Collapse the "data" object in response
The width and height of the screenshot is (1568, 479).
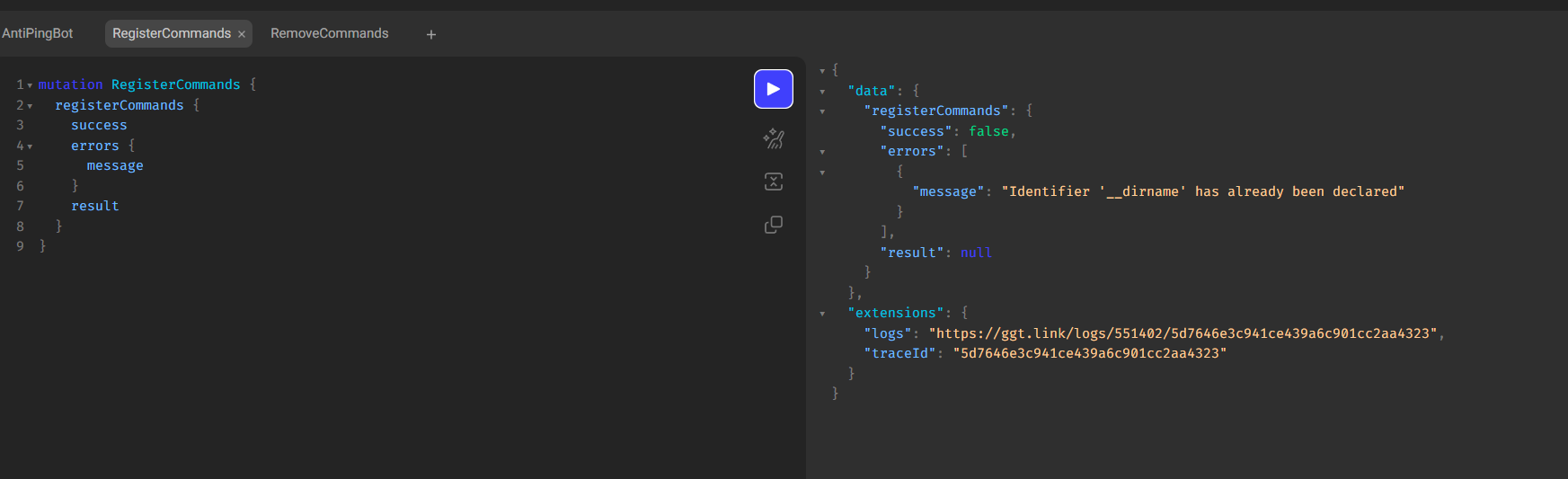pos(822,92)
